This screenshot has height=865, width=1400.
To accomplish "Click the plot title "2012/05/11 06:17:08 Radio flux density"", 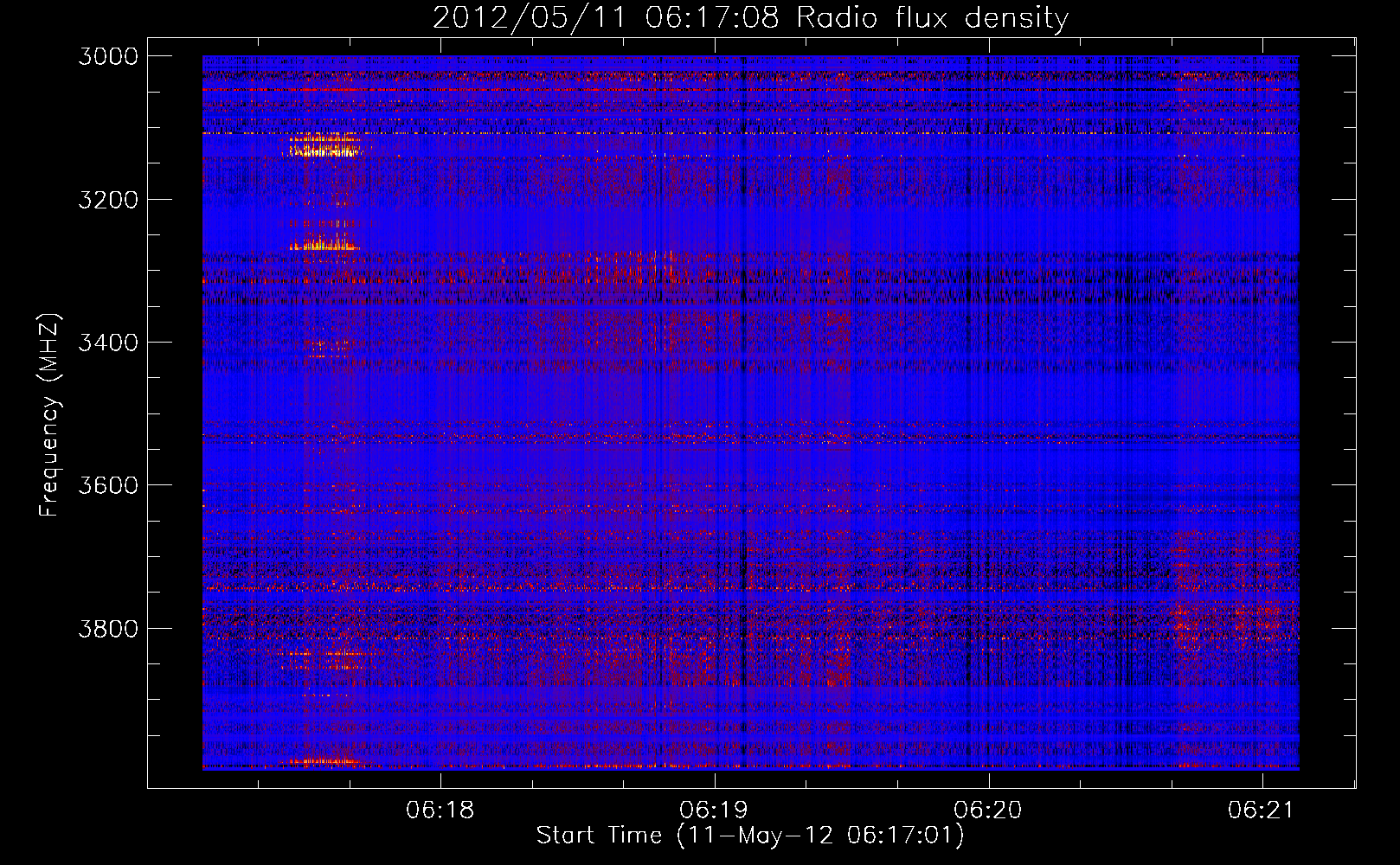I will point(750,18).
